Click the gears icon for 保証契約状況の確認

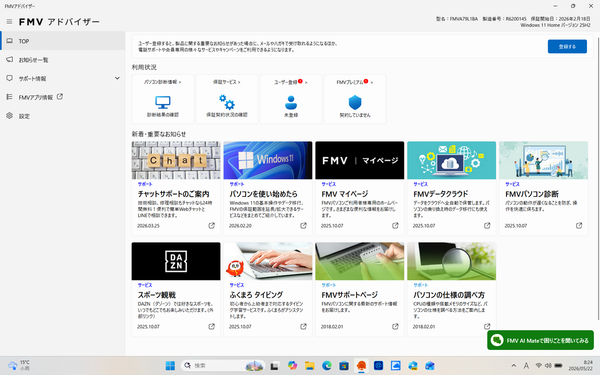(227, 102)
